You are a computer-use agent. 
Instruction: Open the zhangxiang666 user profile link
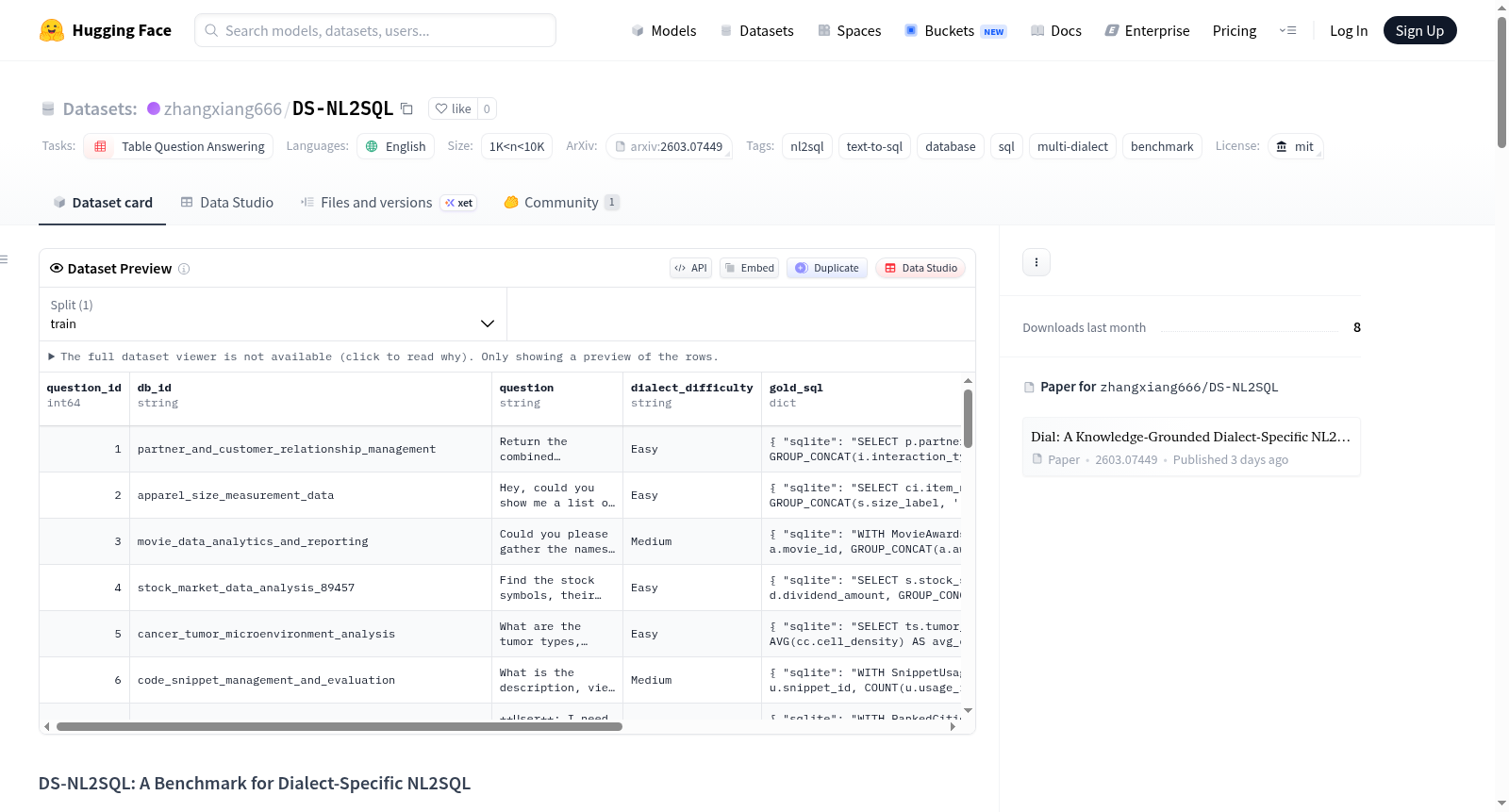tap(223, 108)
